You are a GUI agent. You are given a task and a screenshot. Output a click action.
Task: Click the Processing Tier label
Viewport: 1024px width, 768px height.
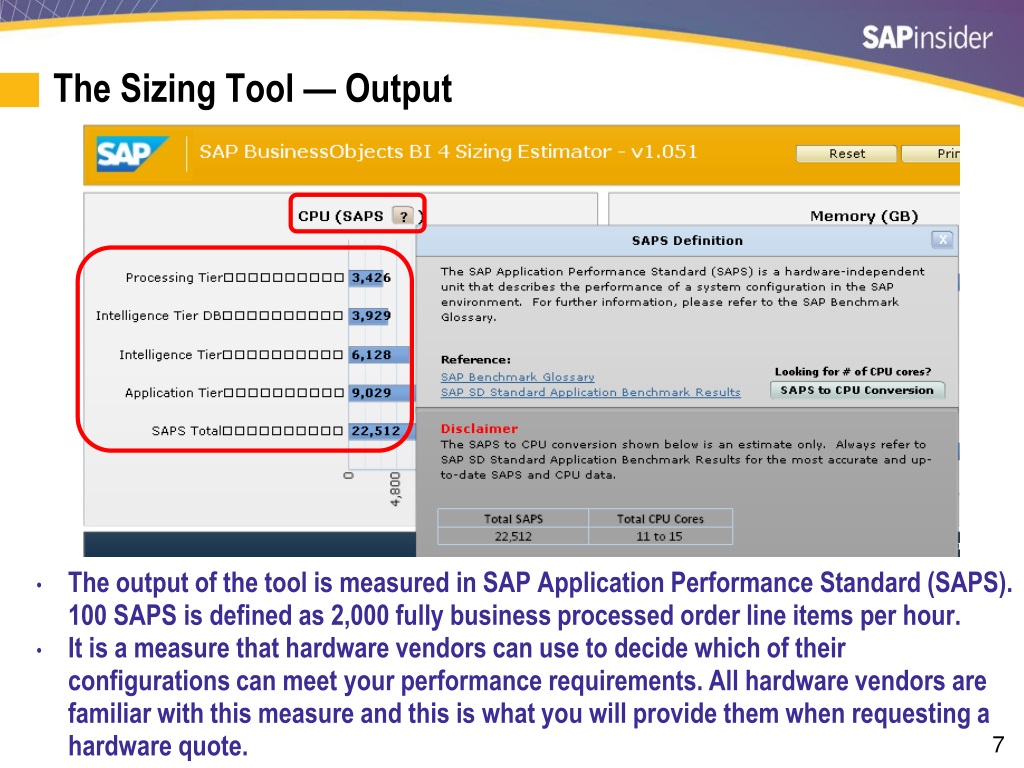tap(174, 278)
